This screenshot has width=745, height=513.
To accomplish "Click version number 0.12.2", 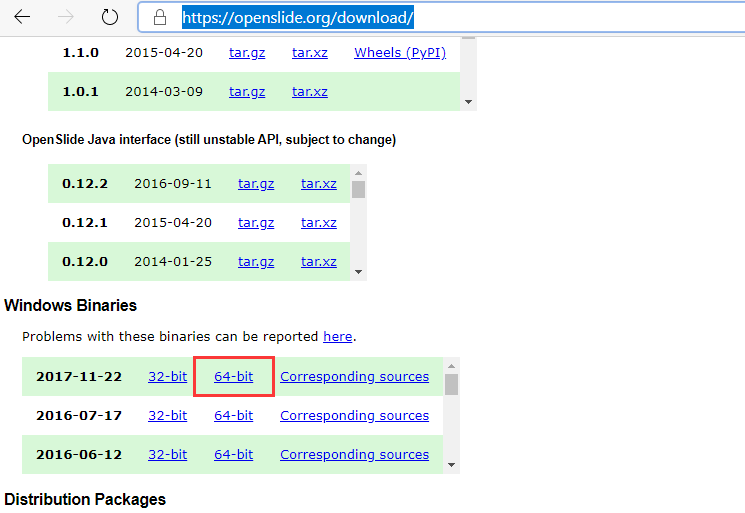I will pos(85,183).
